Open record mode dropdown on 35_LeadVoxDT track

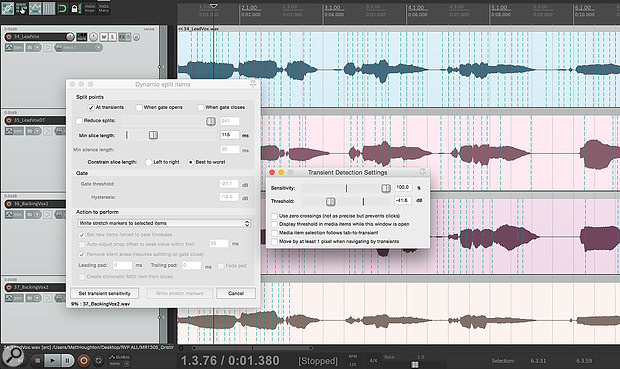click(34, 131)
